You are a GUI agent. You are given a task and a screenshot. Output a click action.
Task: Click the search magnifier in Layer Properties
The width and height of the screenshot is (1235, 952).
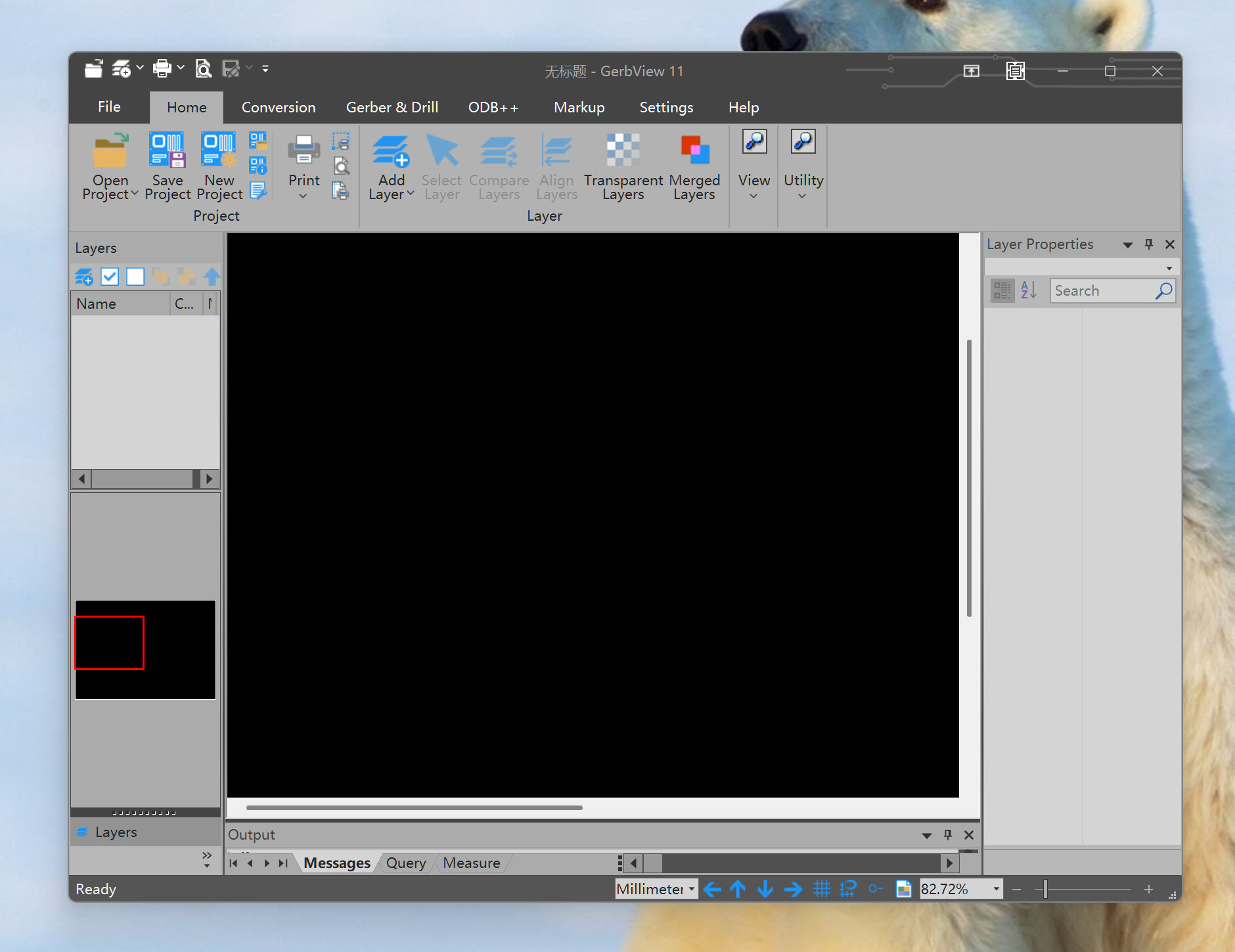click(1163, 290)
